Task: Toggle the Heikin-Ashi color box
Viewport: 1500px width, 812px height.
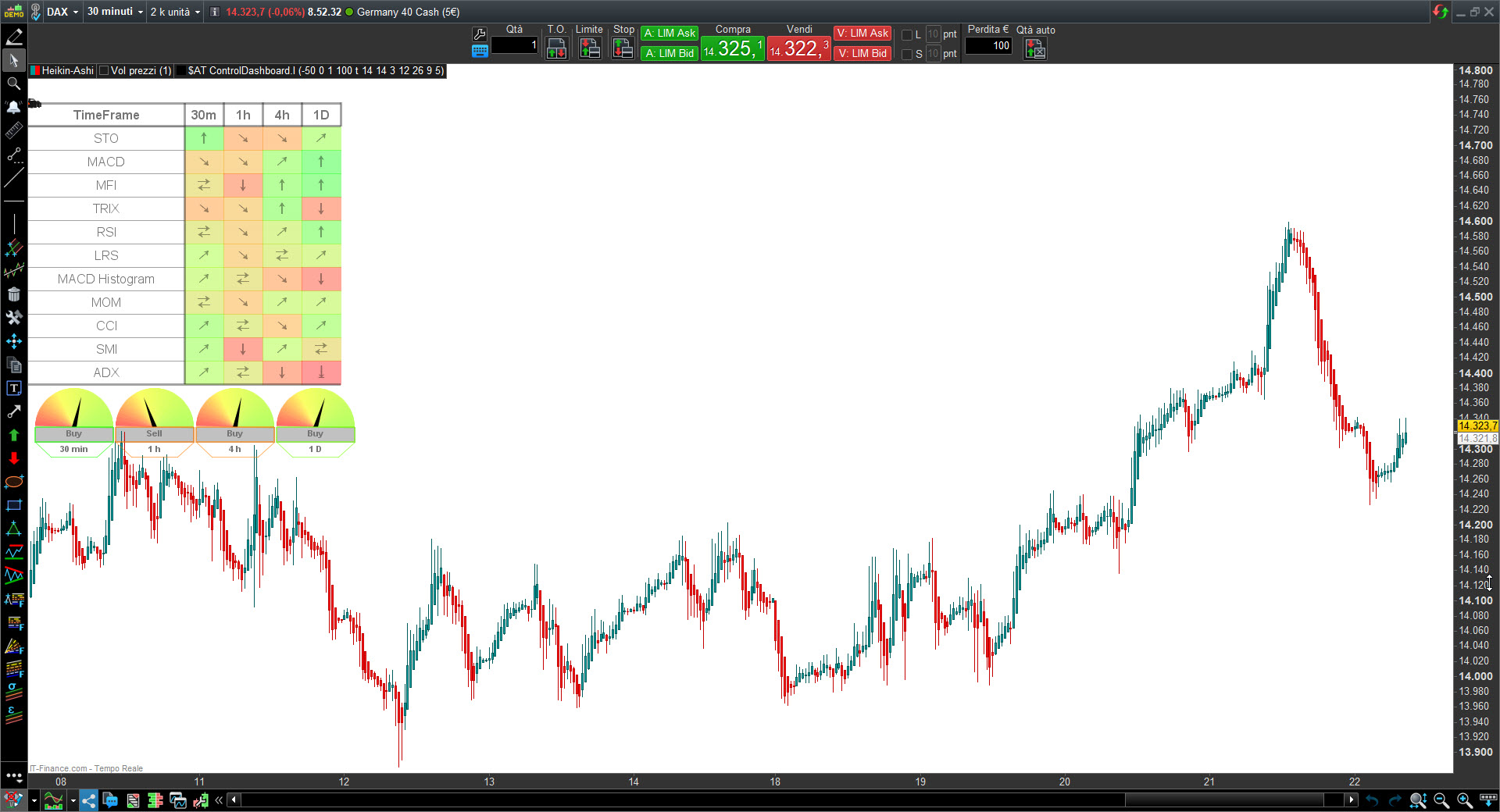Action: pos(35,70)
